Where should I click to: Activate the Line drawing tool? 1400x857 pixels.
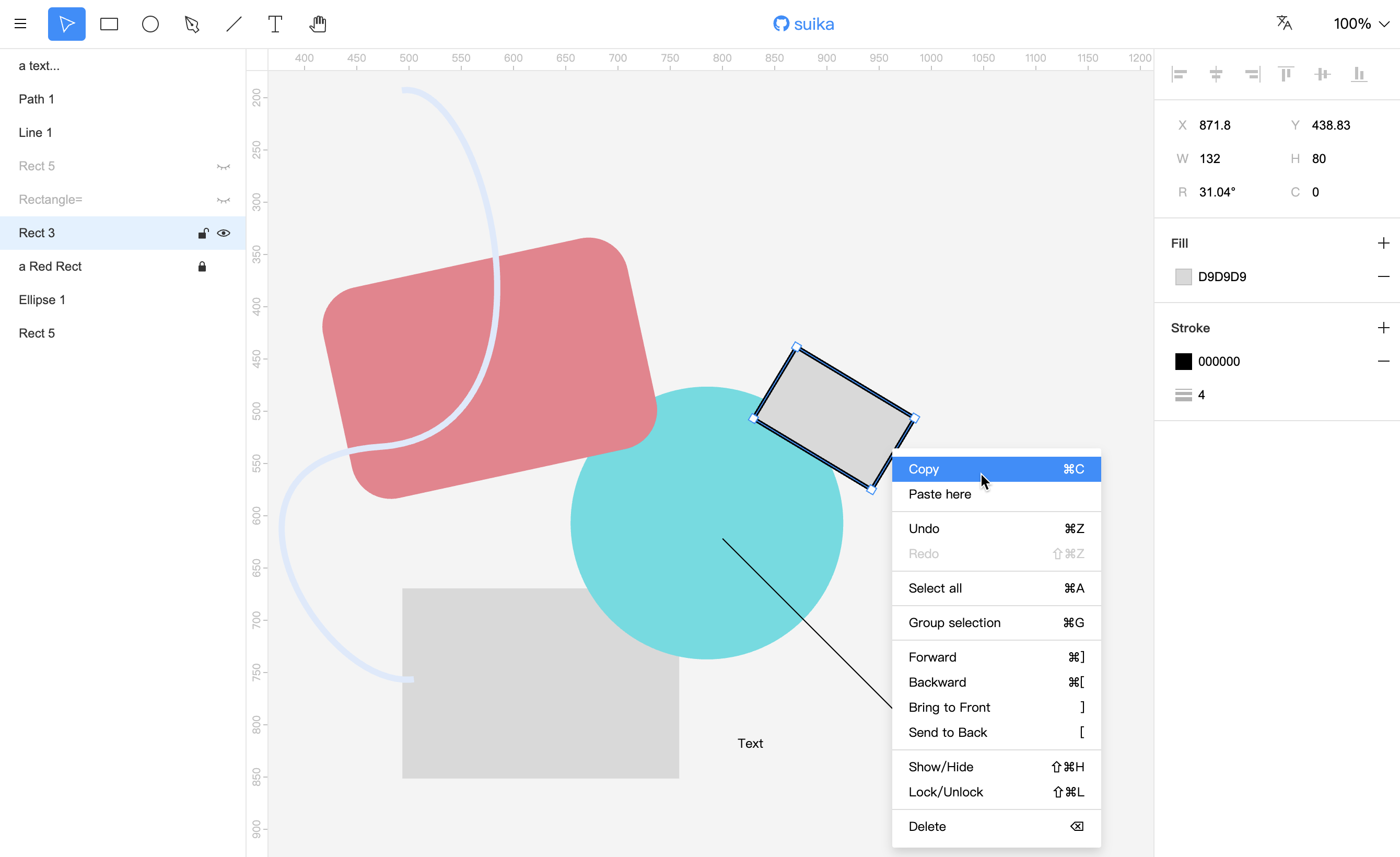234,24
